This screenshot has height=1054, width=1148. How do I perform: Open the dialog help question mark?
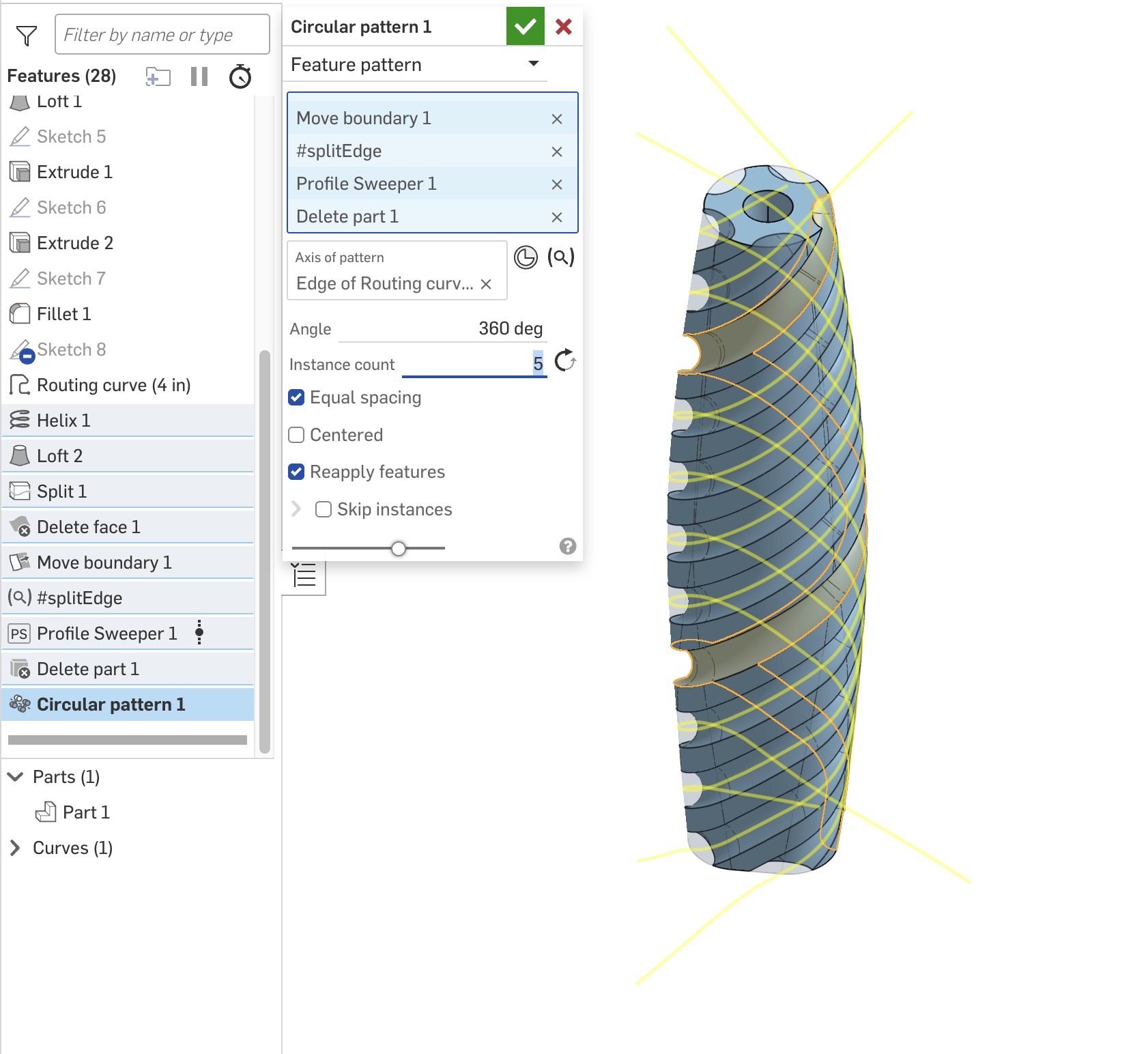[568, 546]
